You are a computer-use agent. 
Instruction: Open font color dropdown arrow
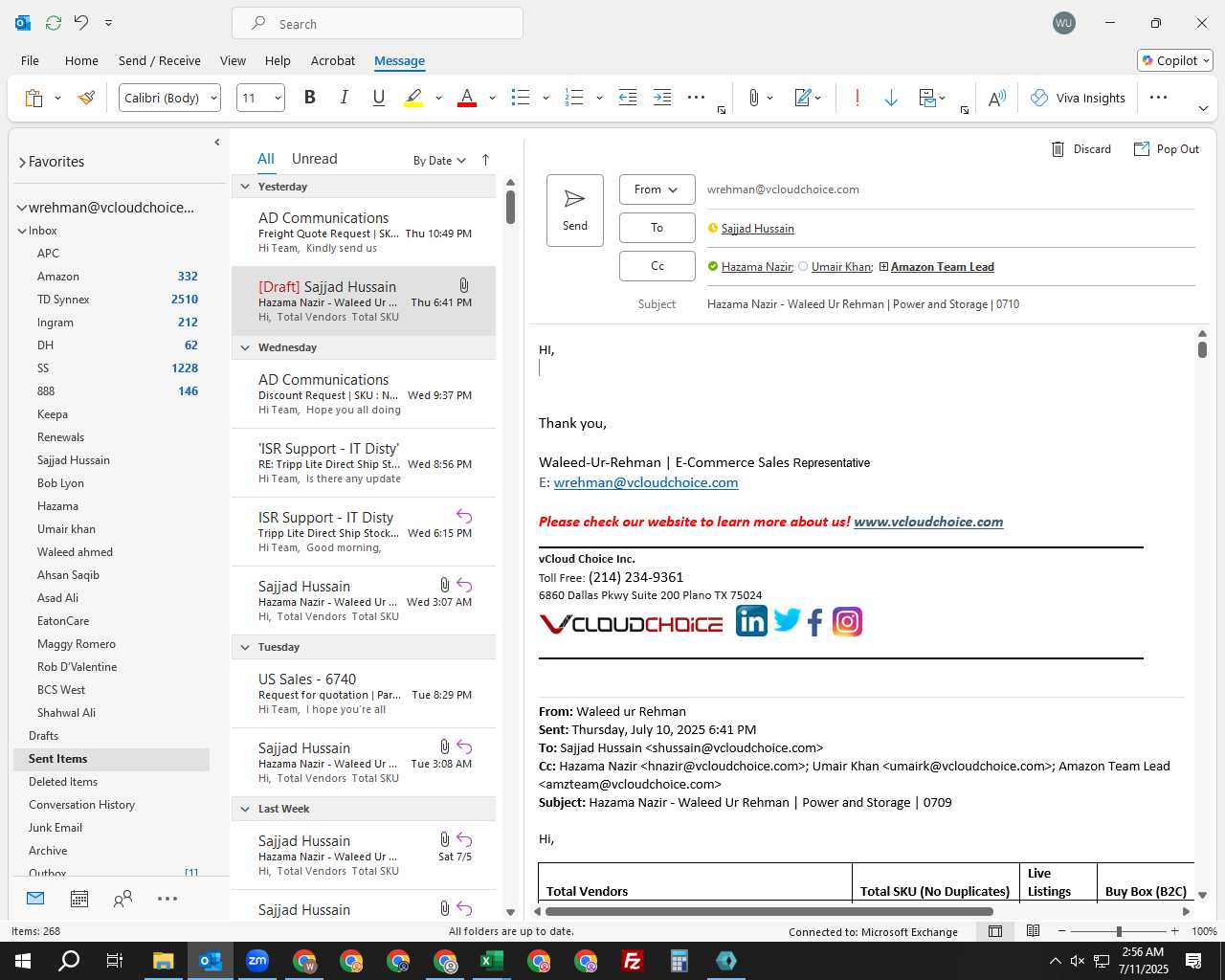point(492,98)
